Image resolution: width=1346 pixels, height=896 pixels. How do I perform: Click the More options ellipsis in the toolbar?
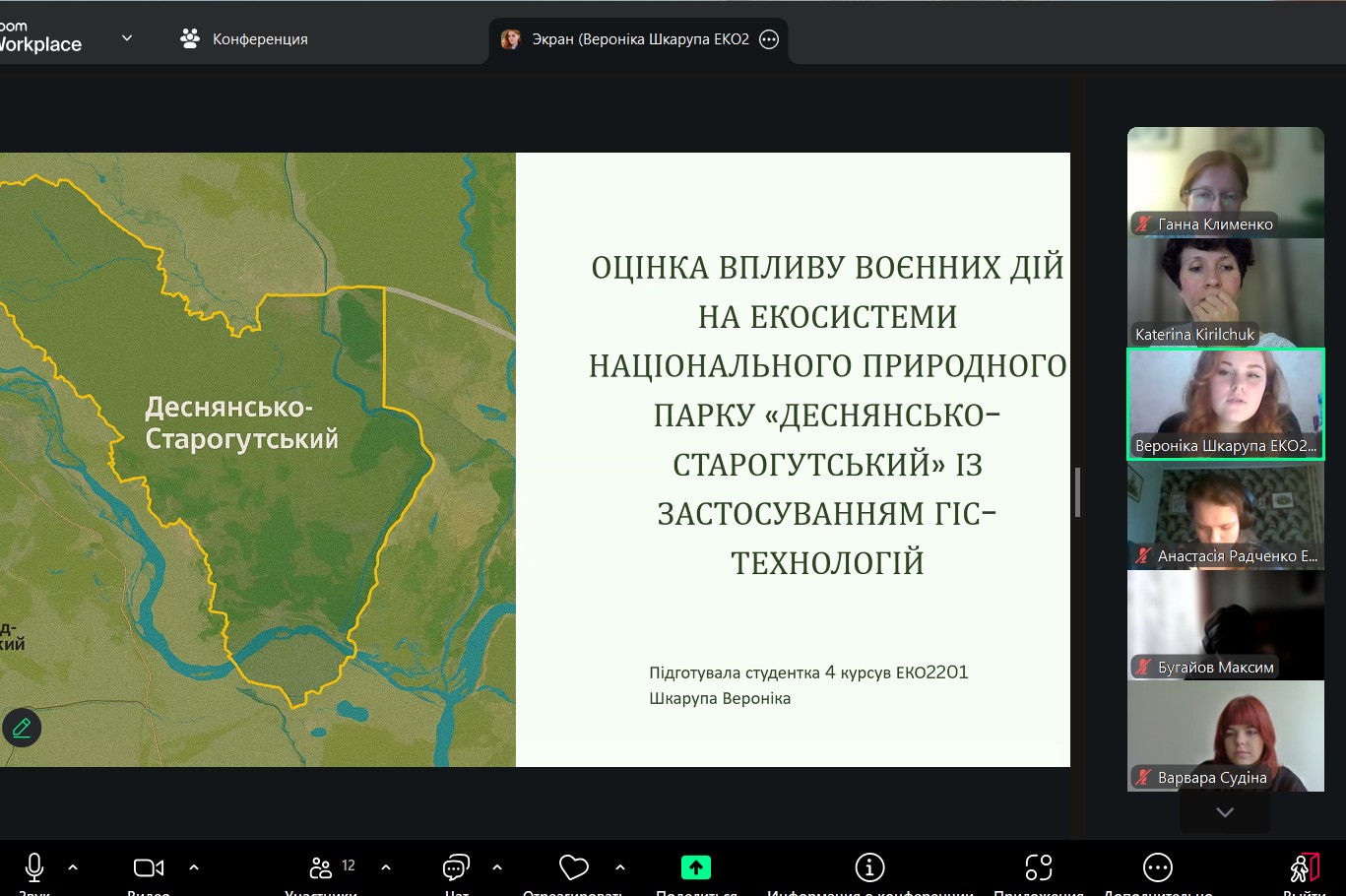tap(1158, 867)
